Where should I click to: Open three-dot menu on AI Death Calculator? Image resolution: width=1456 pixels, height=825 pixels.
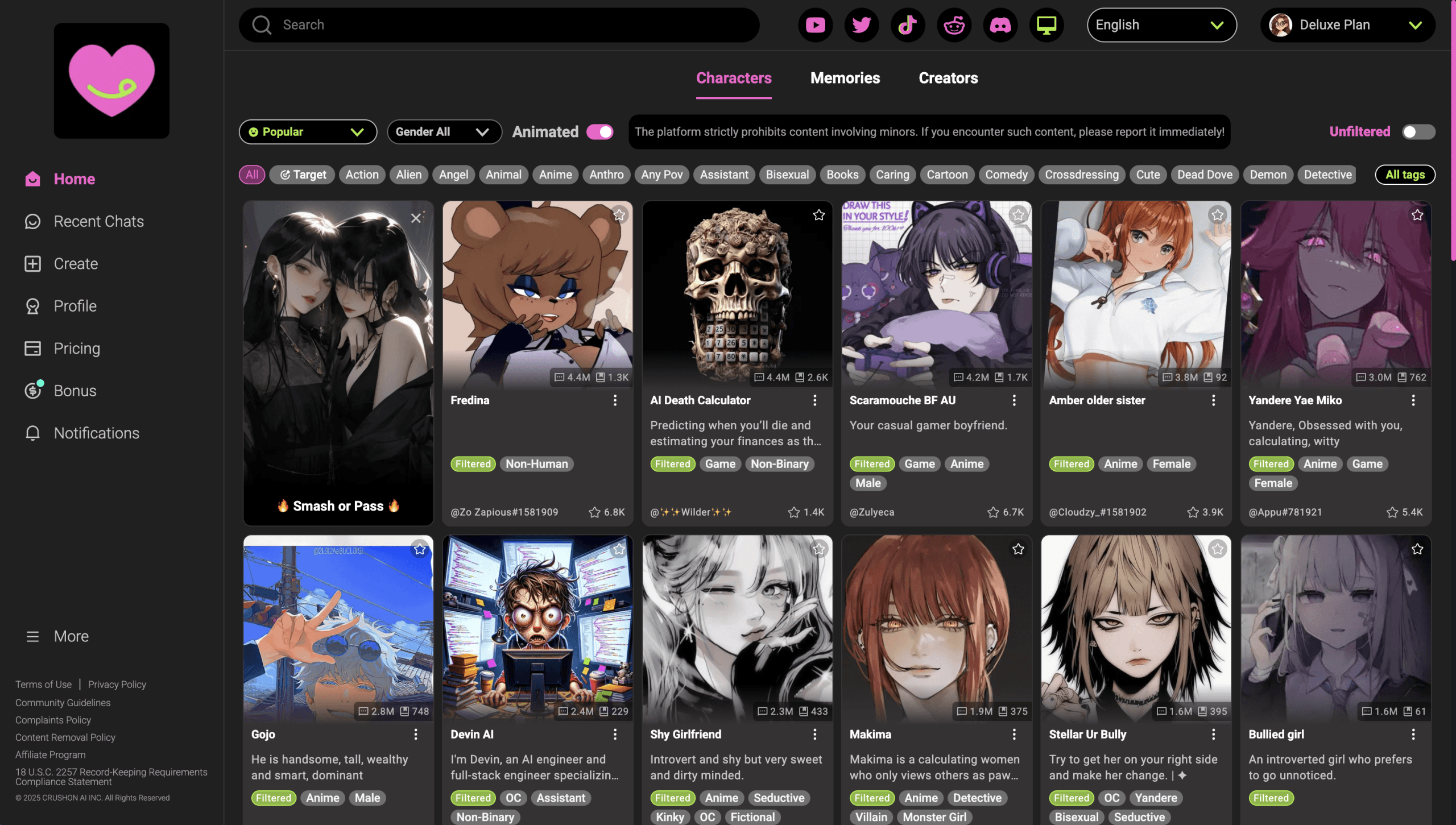[814, 400]
